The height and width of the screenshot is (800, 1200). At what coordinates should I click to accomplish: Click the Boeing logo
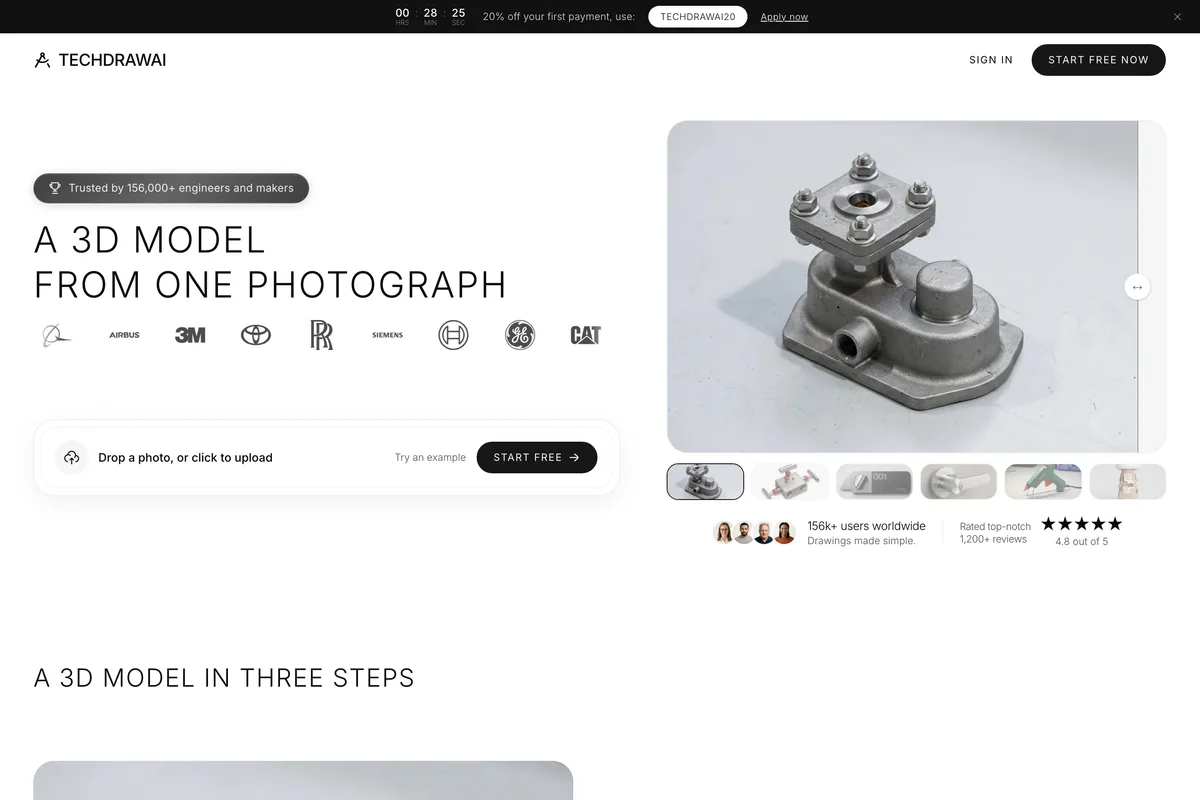tap(57, 335)
